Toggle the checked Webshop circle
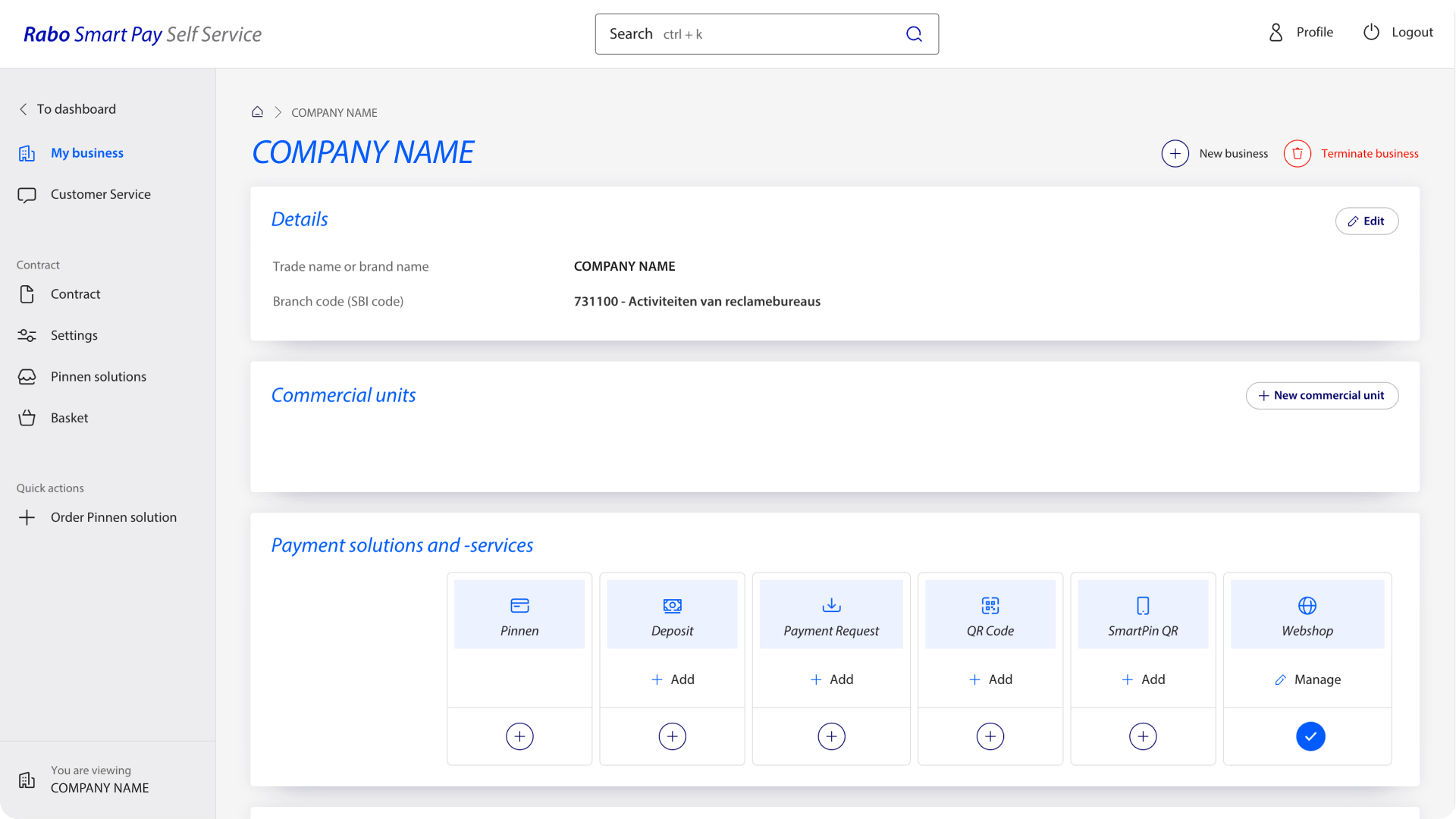This screenshot has width=1456, height=819. point(1310,736)
